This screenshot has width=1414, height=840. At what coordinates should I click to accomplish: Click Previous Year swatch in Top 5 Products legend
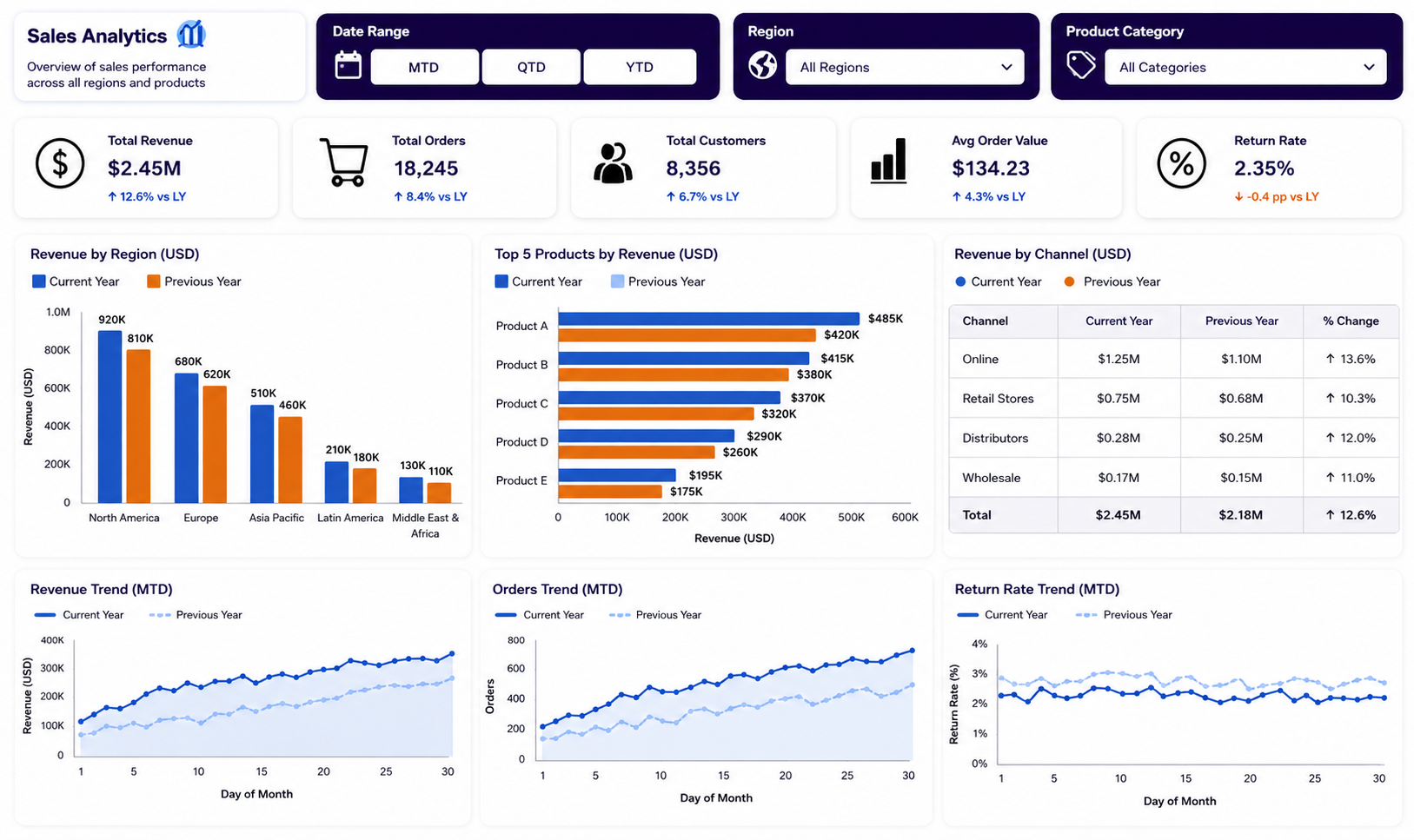(617, 281)
